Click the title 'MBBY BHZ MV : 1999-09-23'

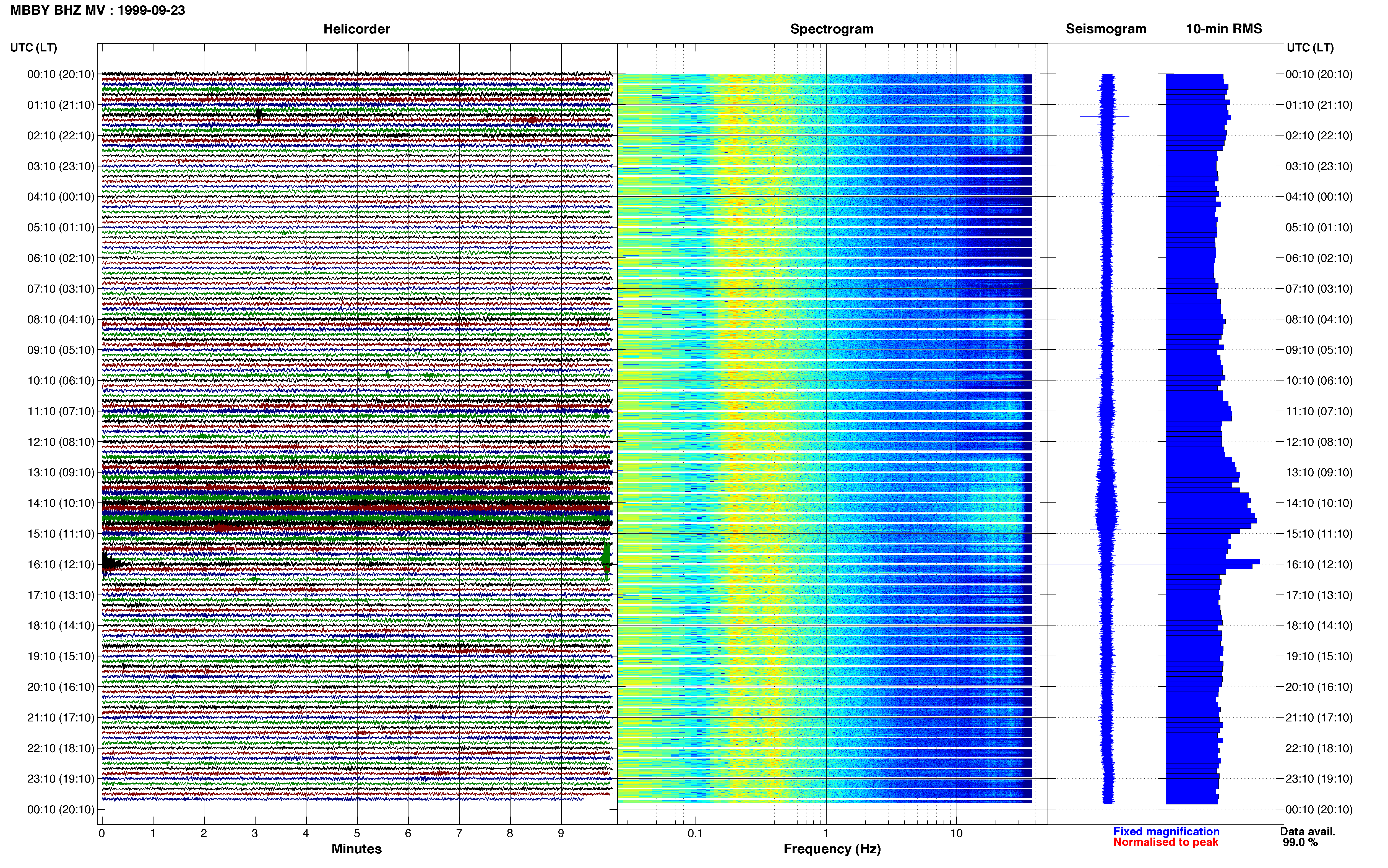[x=98, y=10]
